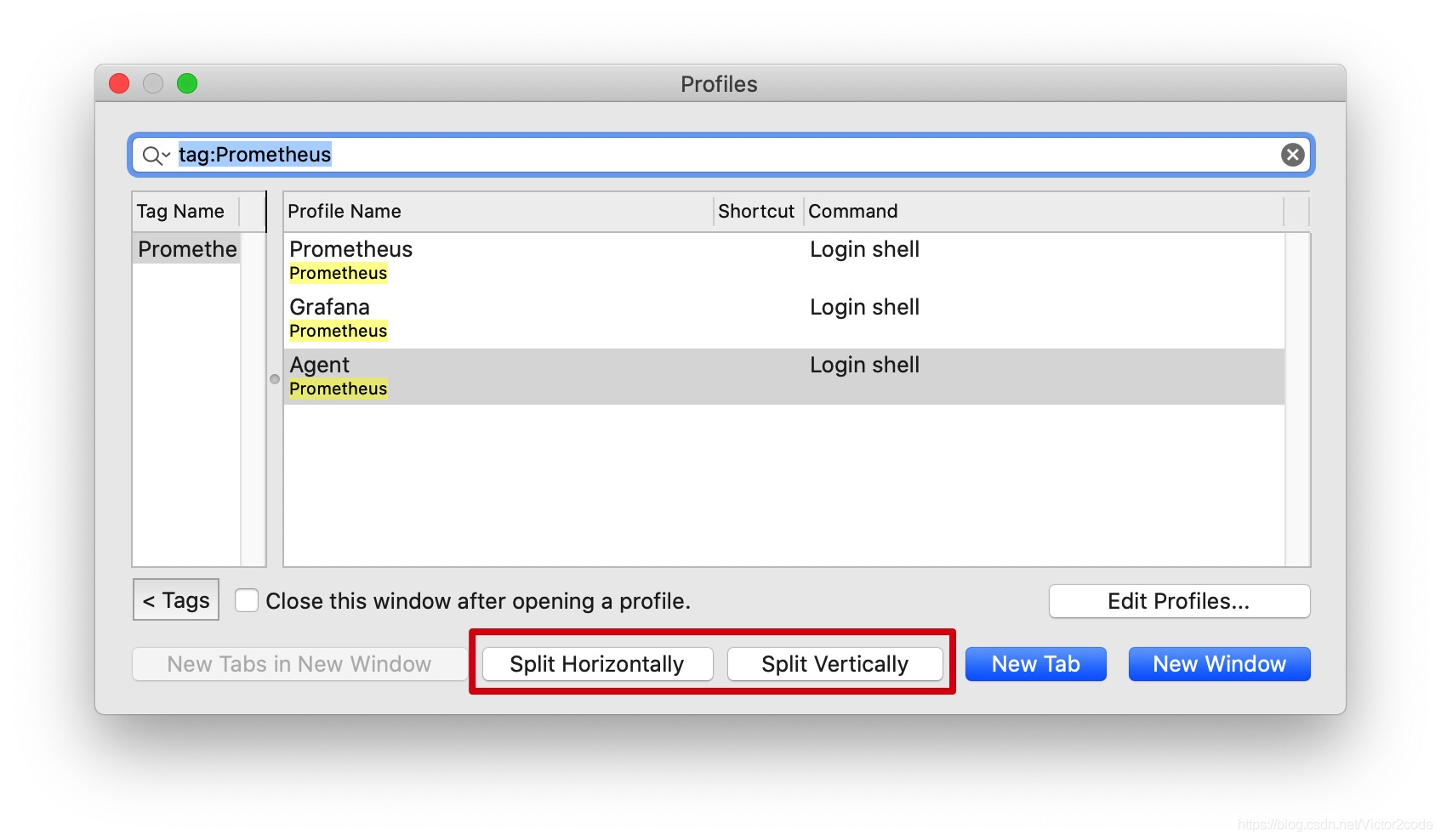This screenshot has width=1441, height=840.
Task: Click the search magnifier icon in search field
Action: [151, 155]
